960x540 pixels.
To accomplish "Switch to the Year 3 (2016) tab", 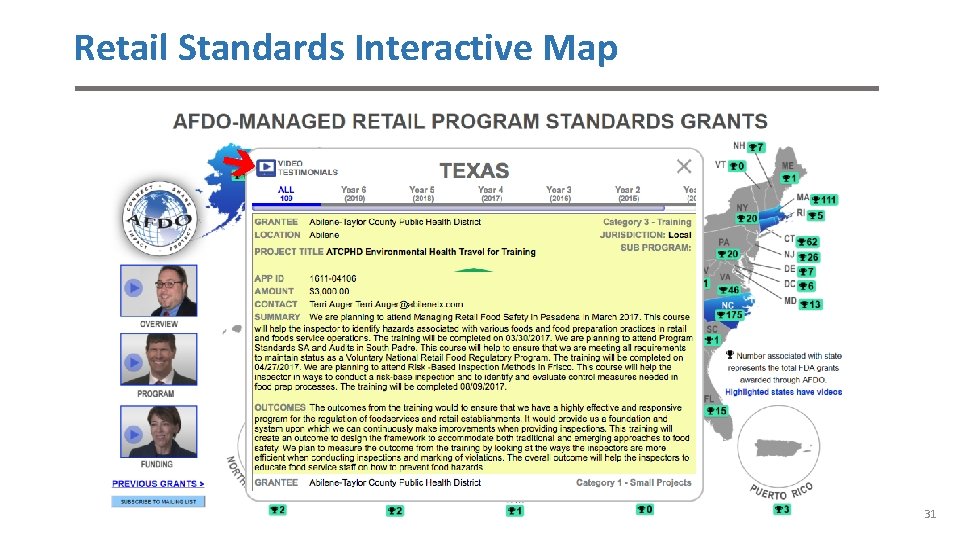I will click(x=558, y=194).
